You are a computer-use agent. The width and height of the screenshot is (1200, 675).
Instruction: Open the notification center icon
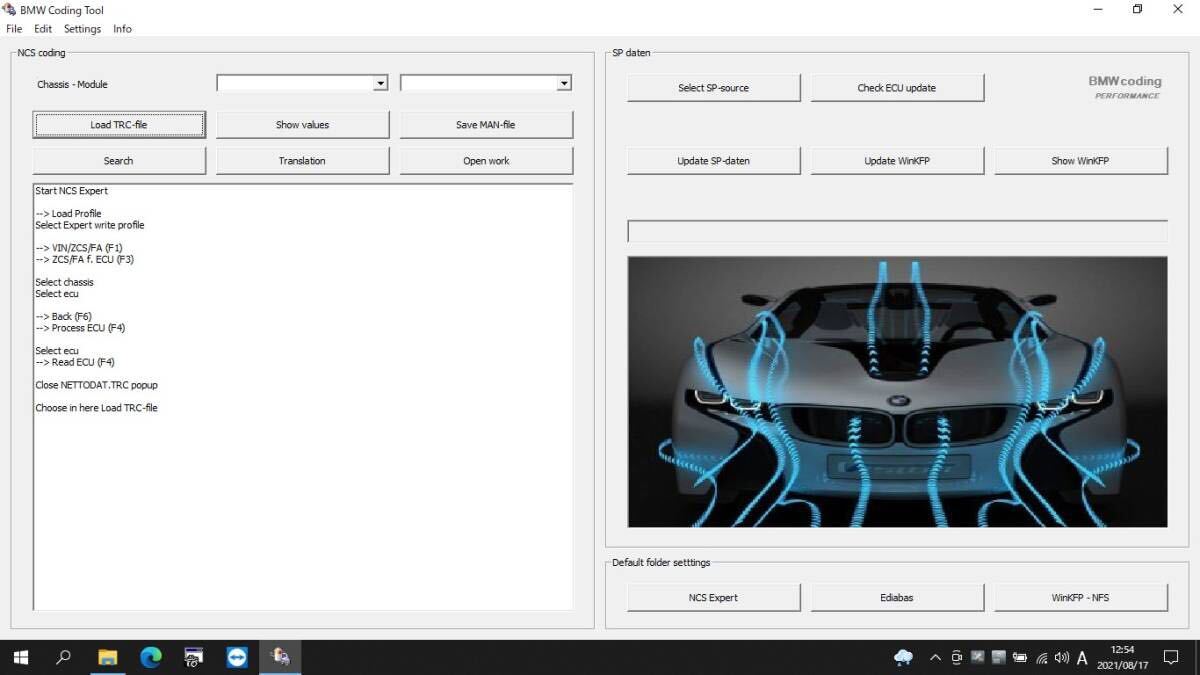pos(1171,657)
